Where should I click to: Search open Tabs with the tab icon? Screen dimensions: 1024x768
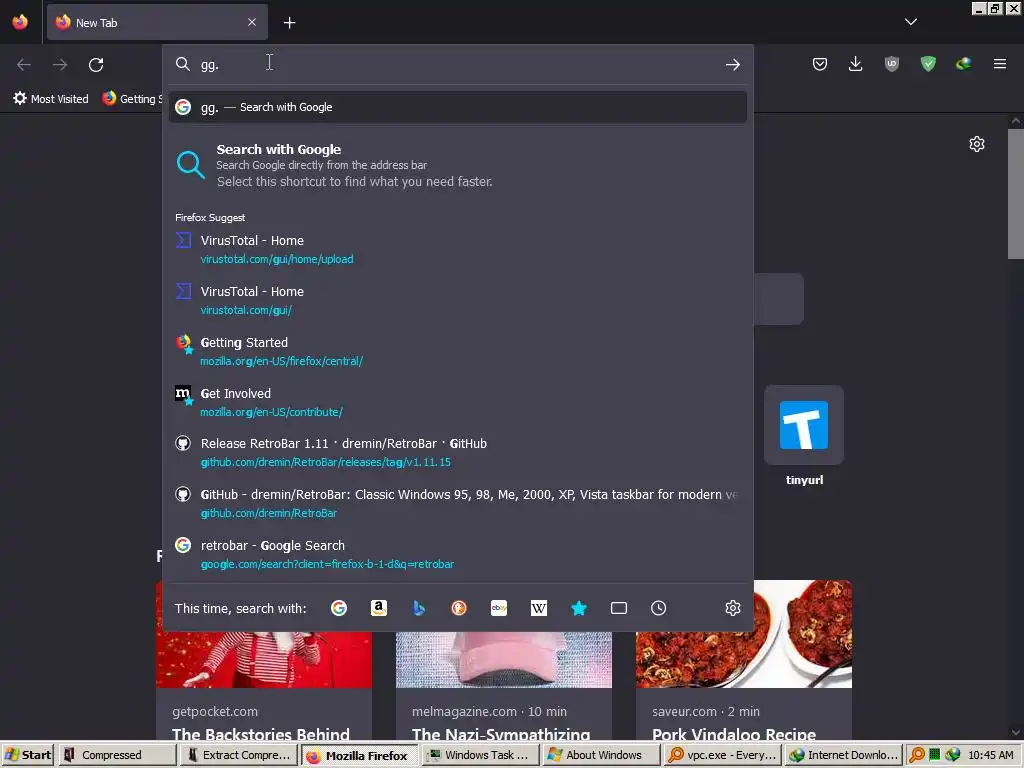(618, 608)
